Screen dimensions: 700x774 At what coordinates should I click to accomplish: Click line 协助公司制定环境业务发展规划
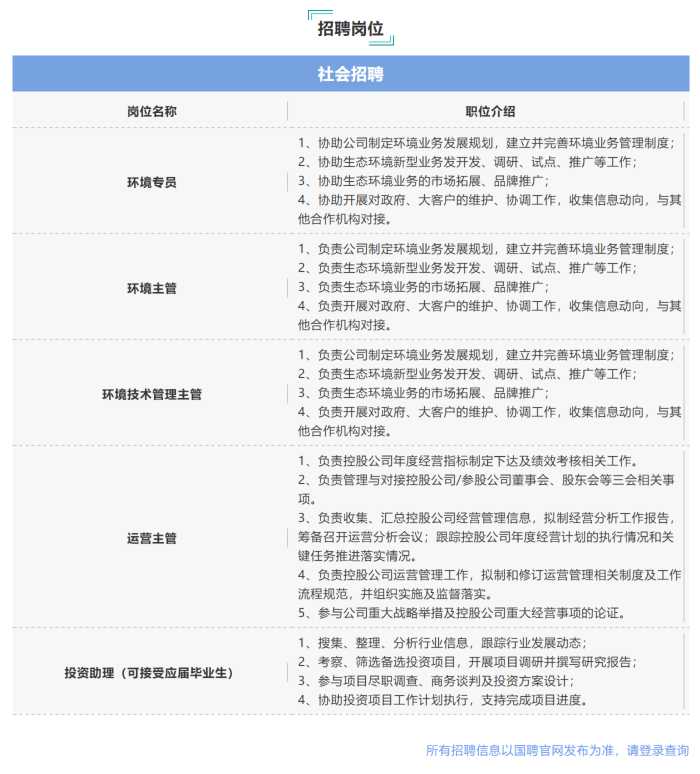click(486, 143)
